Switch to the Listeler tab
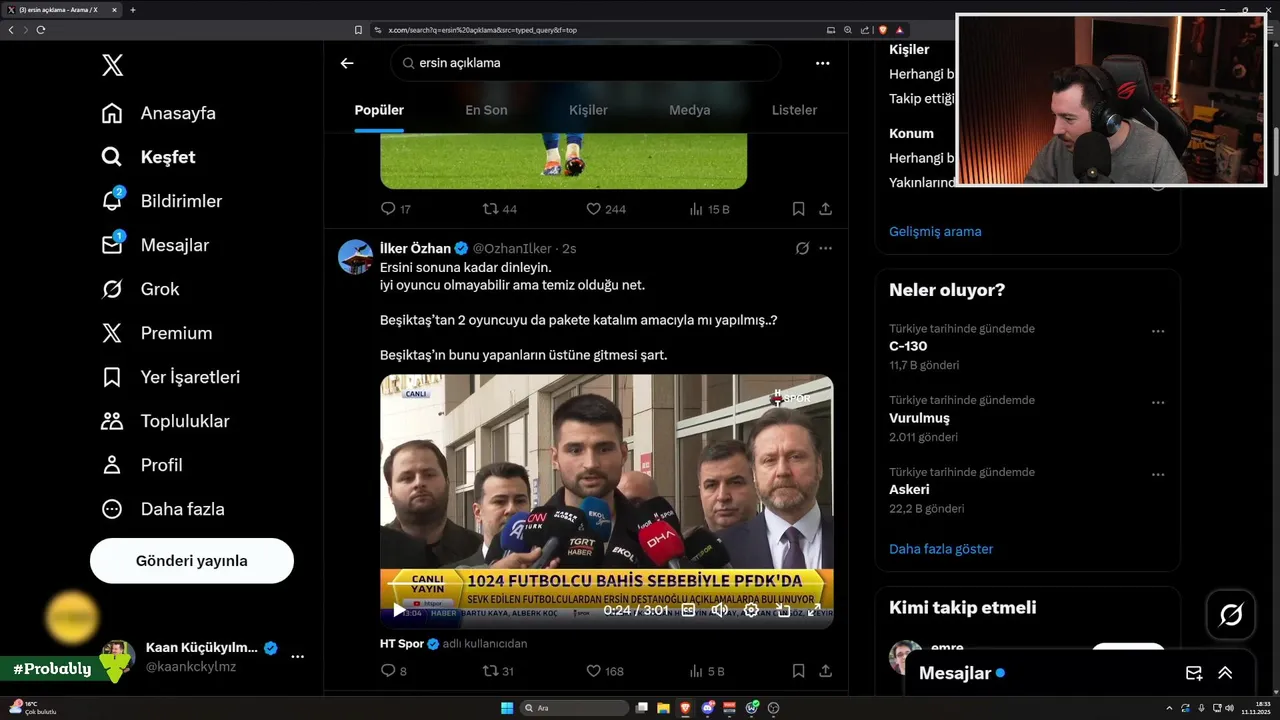Image resolution: width=1280 pixels, height=720 pixels. tap(794, 110)
